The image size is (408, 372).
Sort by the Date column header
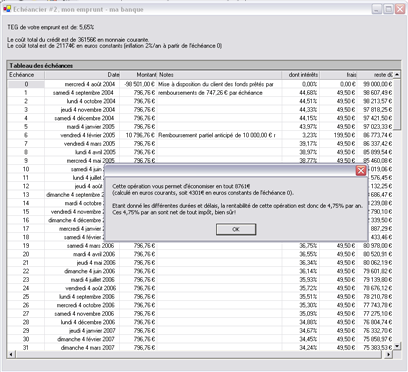tap(82, 75)
